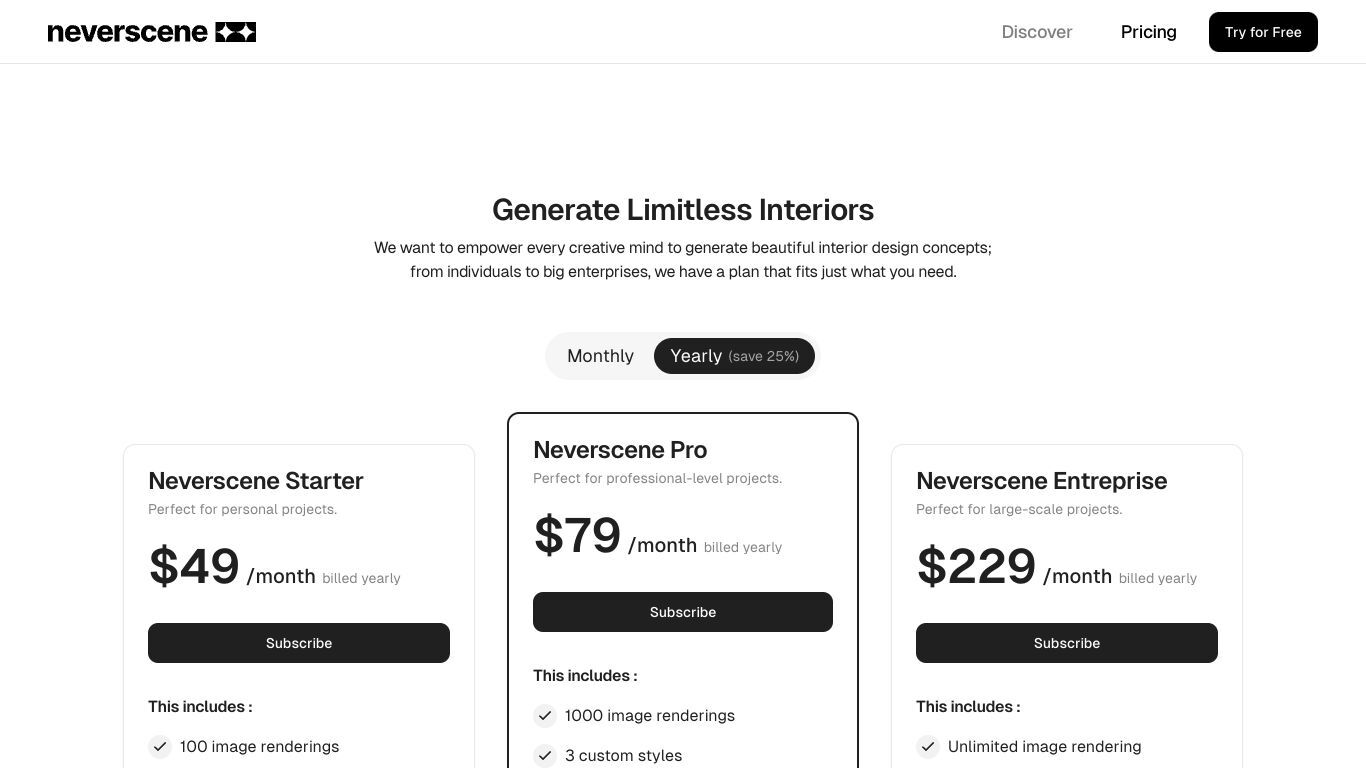Click the $79 Pro price
1366x768 pixels.
(x=577, y=536)
